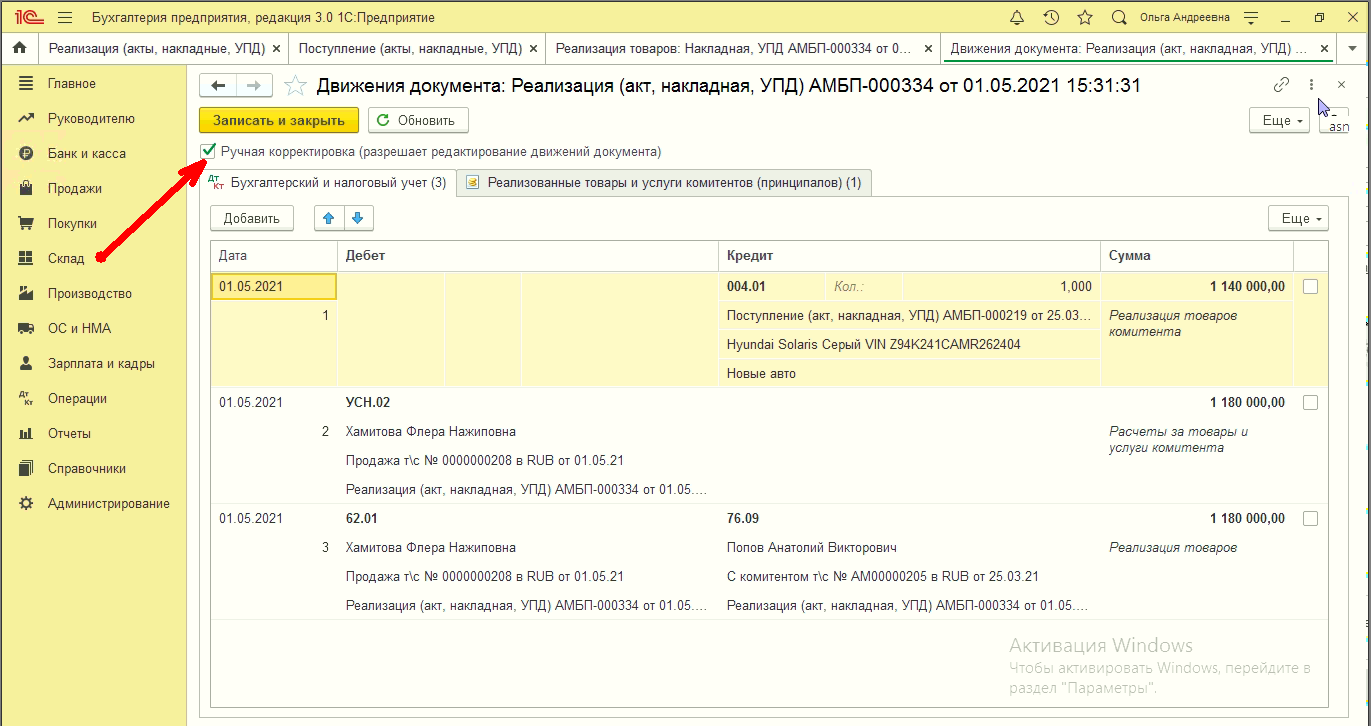Select the date cell of entry 1
The height and width of the screenshot is (726, 1371).
pyautogui.click(x=274, y=287)
